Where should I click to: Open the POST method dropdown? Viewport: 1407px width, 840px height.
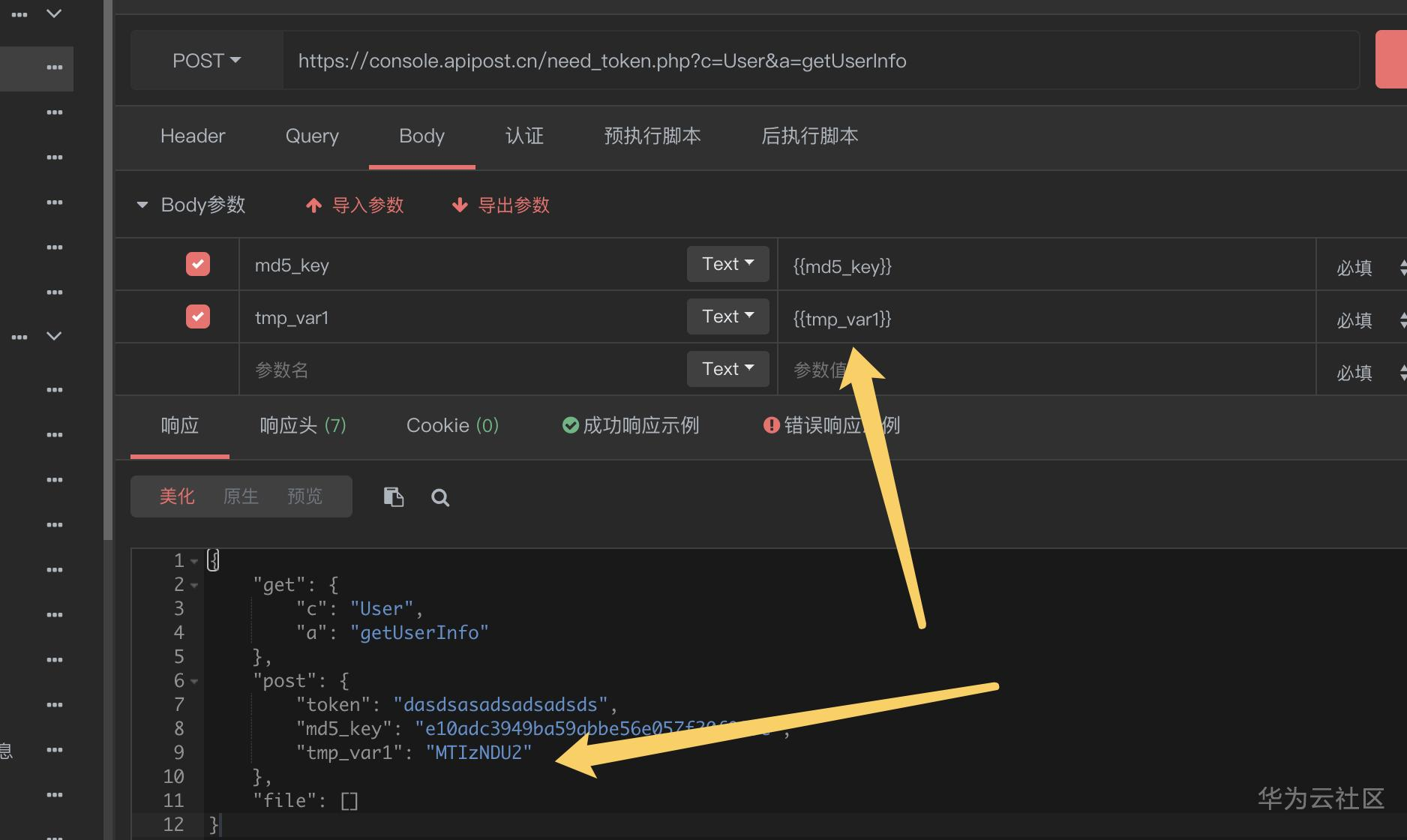206,61
